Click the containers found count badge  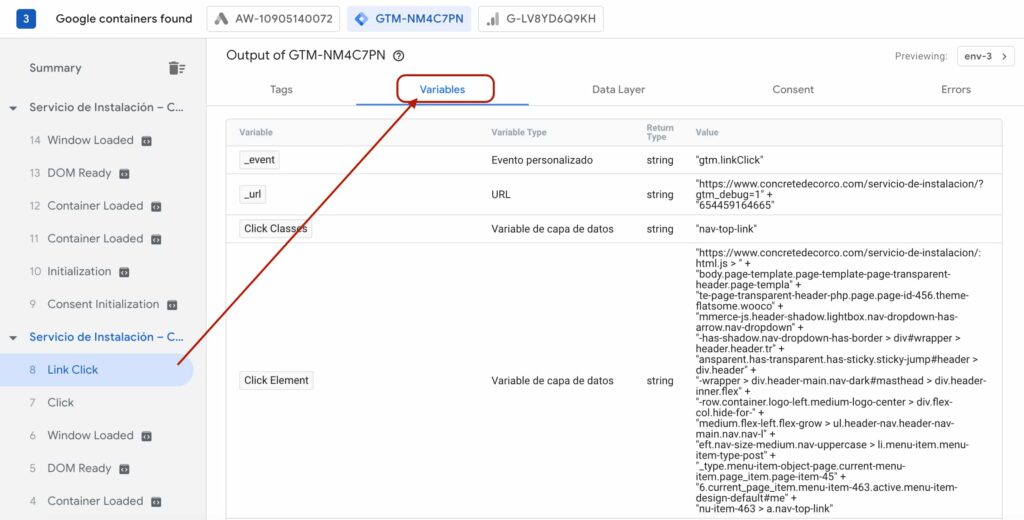(25, 19)
